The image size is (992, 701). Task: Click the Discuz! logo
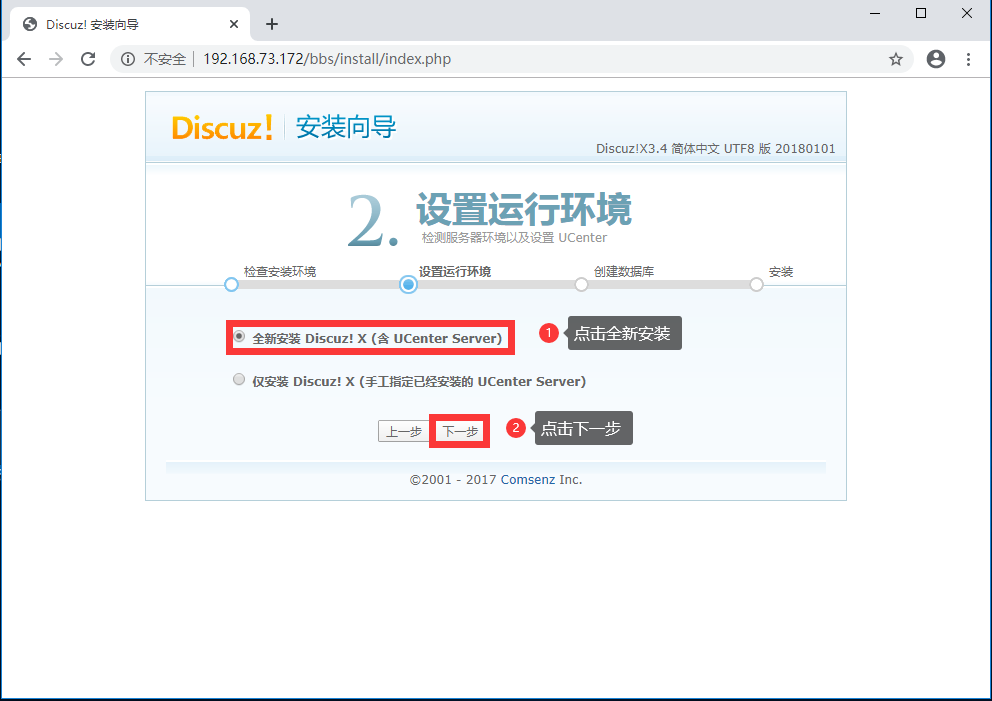pyautogui.click(x=222, y=127)
